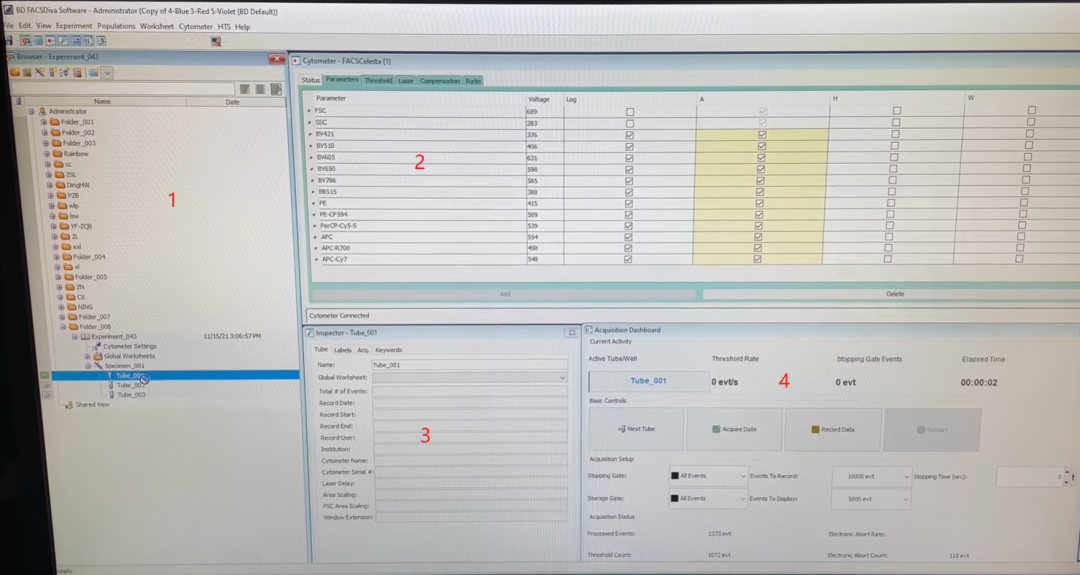Viewport: 1080px width, 575px height.
Task: Click the tube pointer icon beside Tube_003
Action: click(x=46, y=395)
